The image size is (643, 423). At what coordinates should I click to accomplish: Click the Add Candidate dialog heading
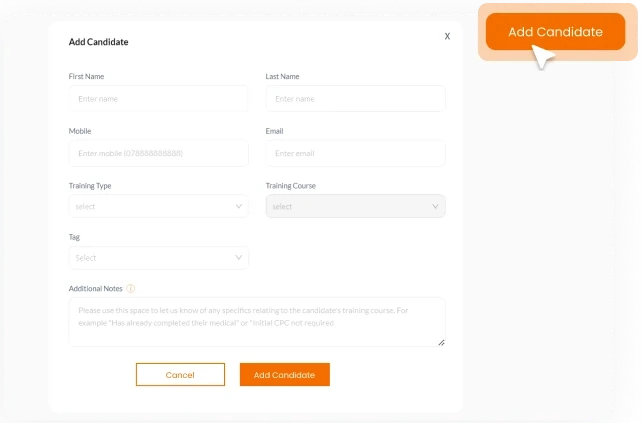coord(98,42)
